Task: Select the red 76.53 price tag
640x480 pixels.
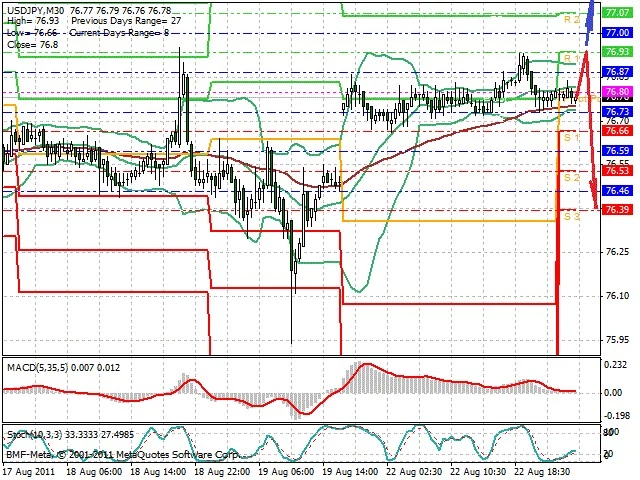Action: point(618,171)
